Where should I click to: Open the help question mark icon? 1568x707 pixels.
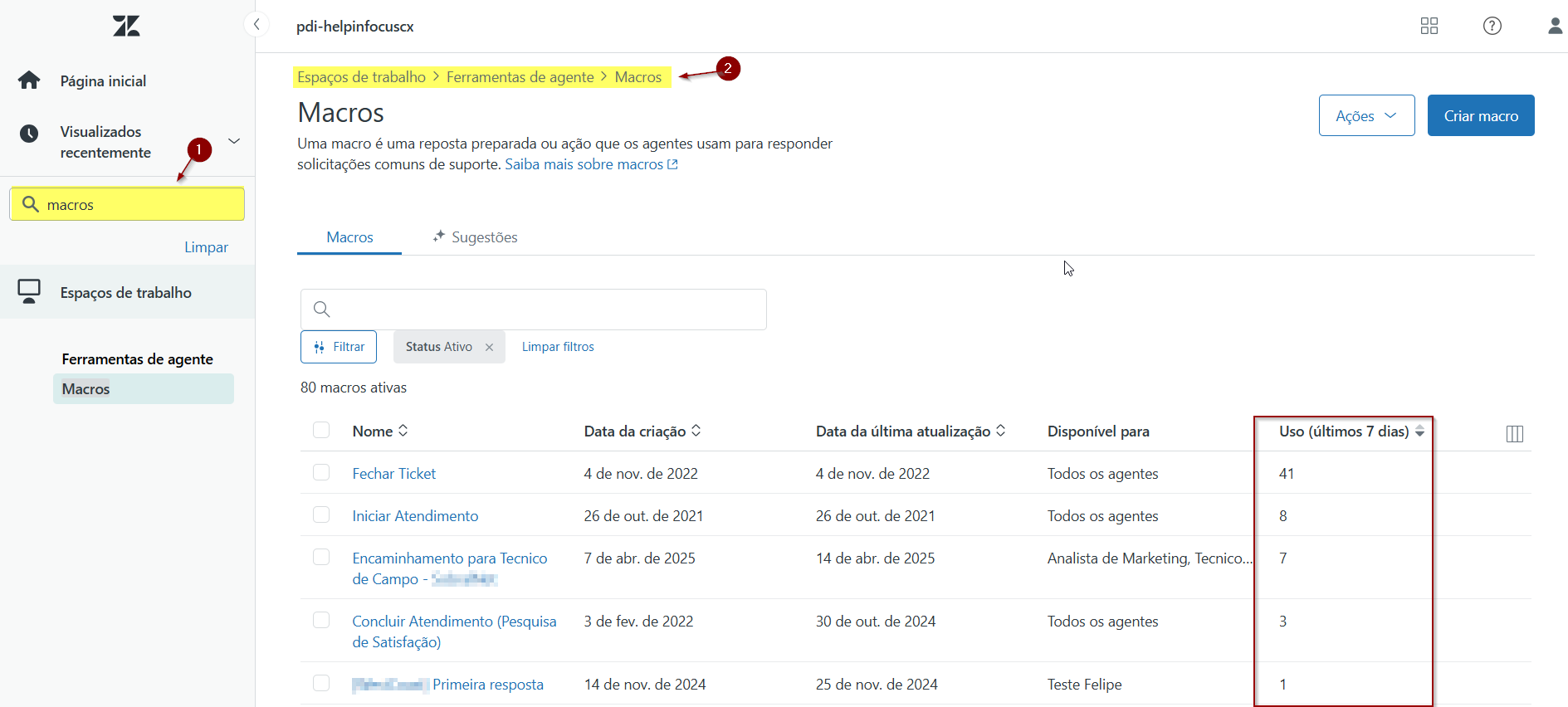[x=1492, y=26]
